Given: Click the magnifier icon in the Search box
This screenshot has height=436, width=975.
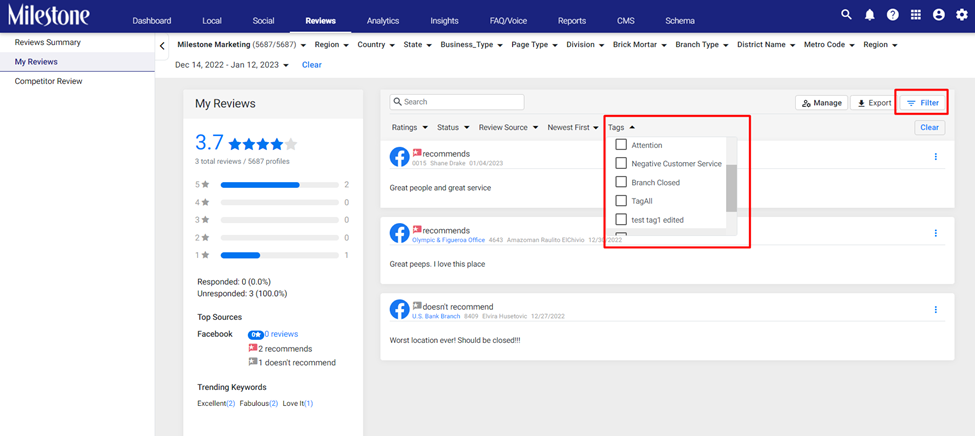Looking at the screenshot, I should [x=397, y=102].
